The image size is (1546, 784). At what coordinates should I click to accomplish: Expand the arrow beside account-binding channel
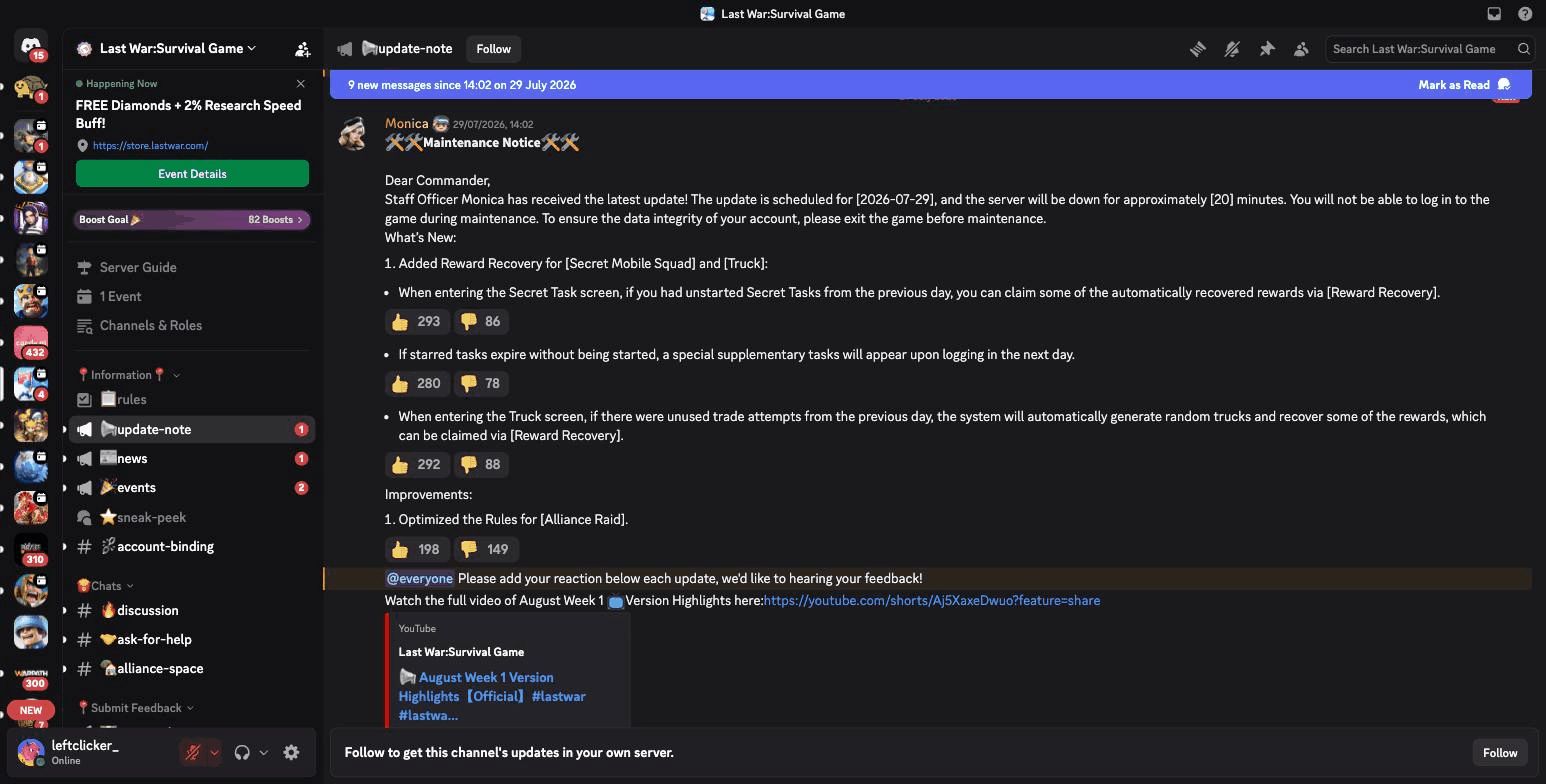(65, 547)
